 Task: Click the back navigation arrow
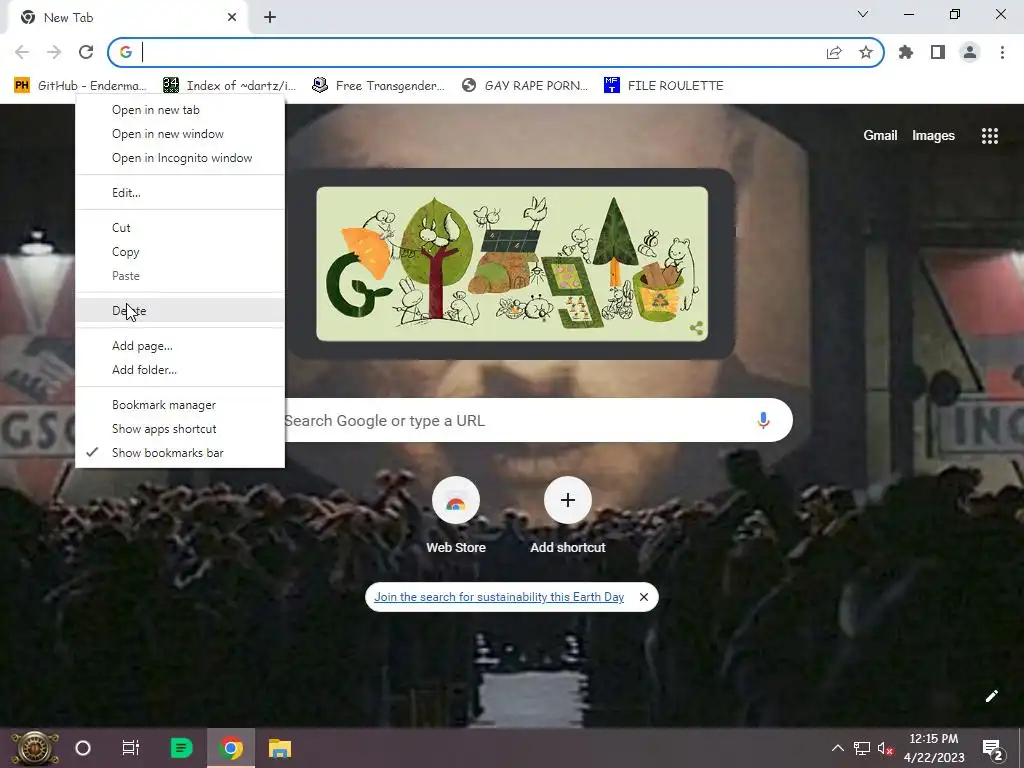click(x=22, y=52)
